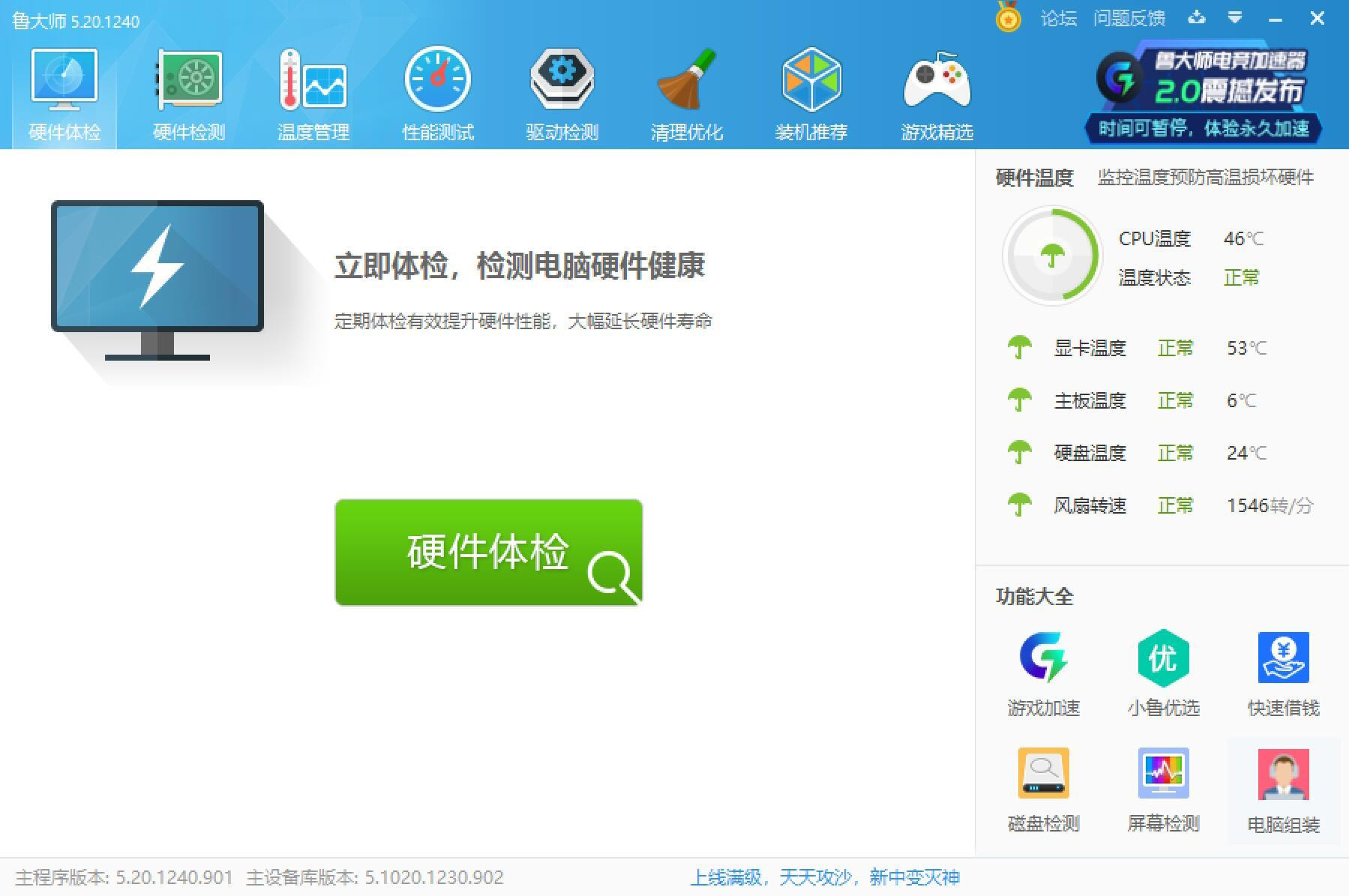The image size is (1349, 896).
Task: Open 电脑组装 person icon
Action: click(x=1284, y=775)
